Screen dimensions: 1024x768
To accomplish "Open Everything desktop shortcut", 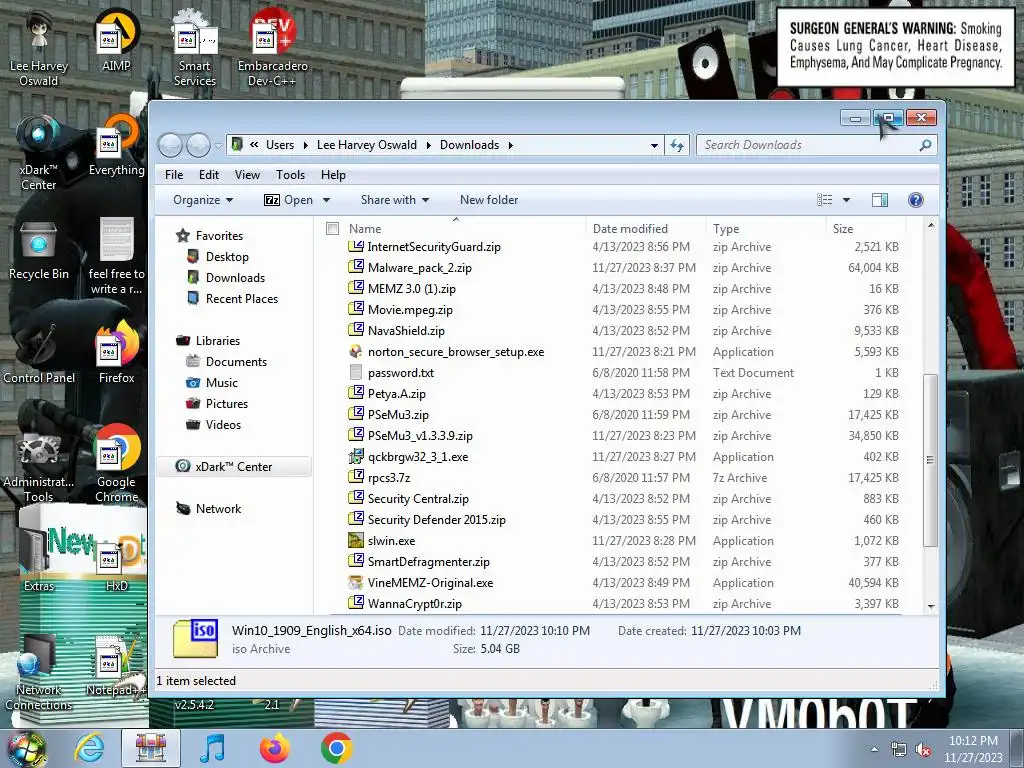I will [x=116, y=147].
